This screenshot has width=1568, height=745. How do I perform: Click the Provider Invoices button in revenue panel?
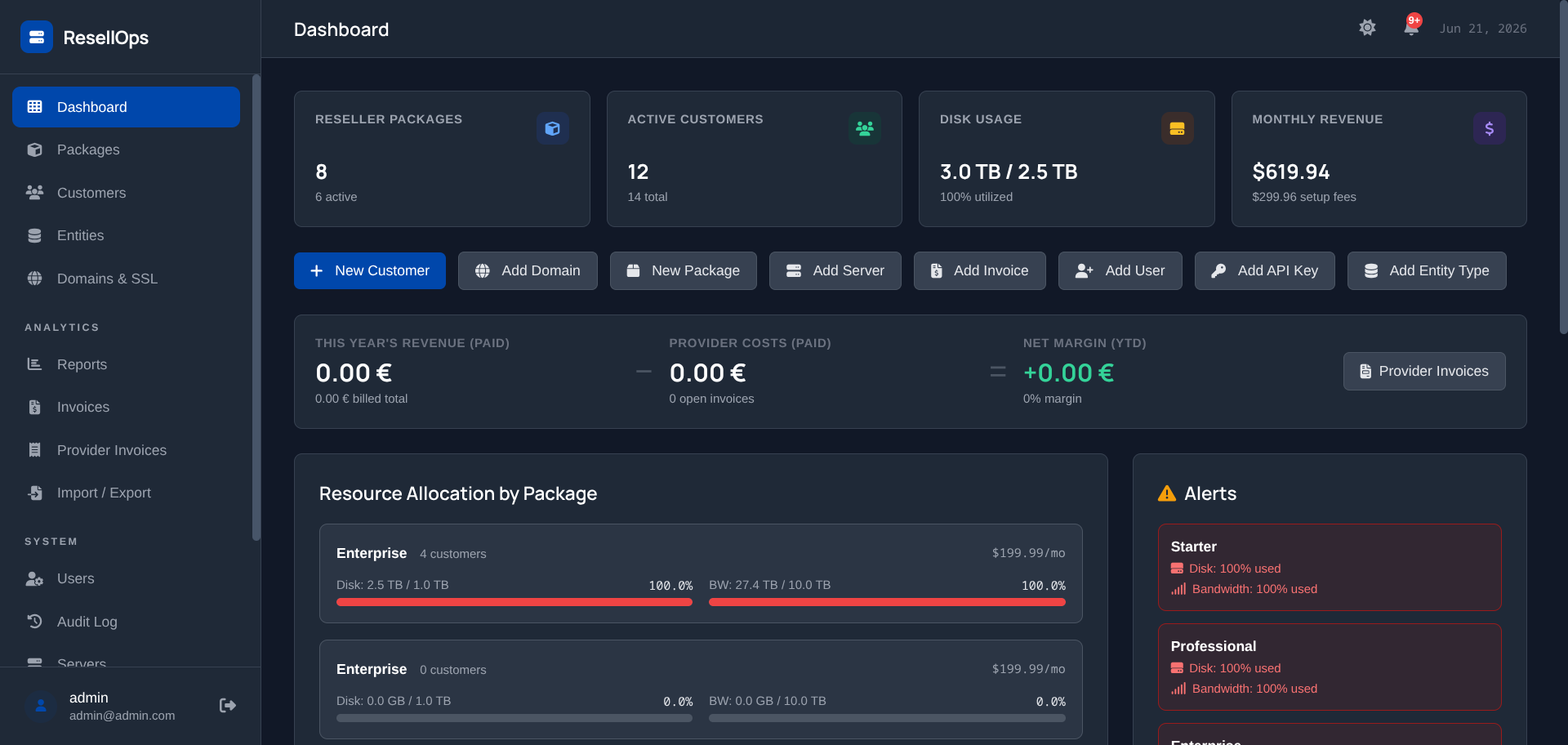(x=1424, y=371)
